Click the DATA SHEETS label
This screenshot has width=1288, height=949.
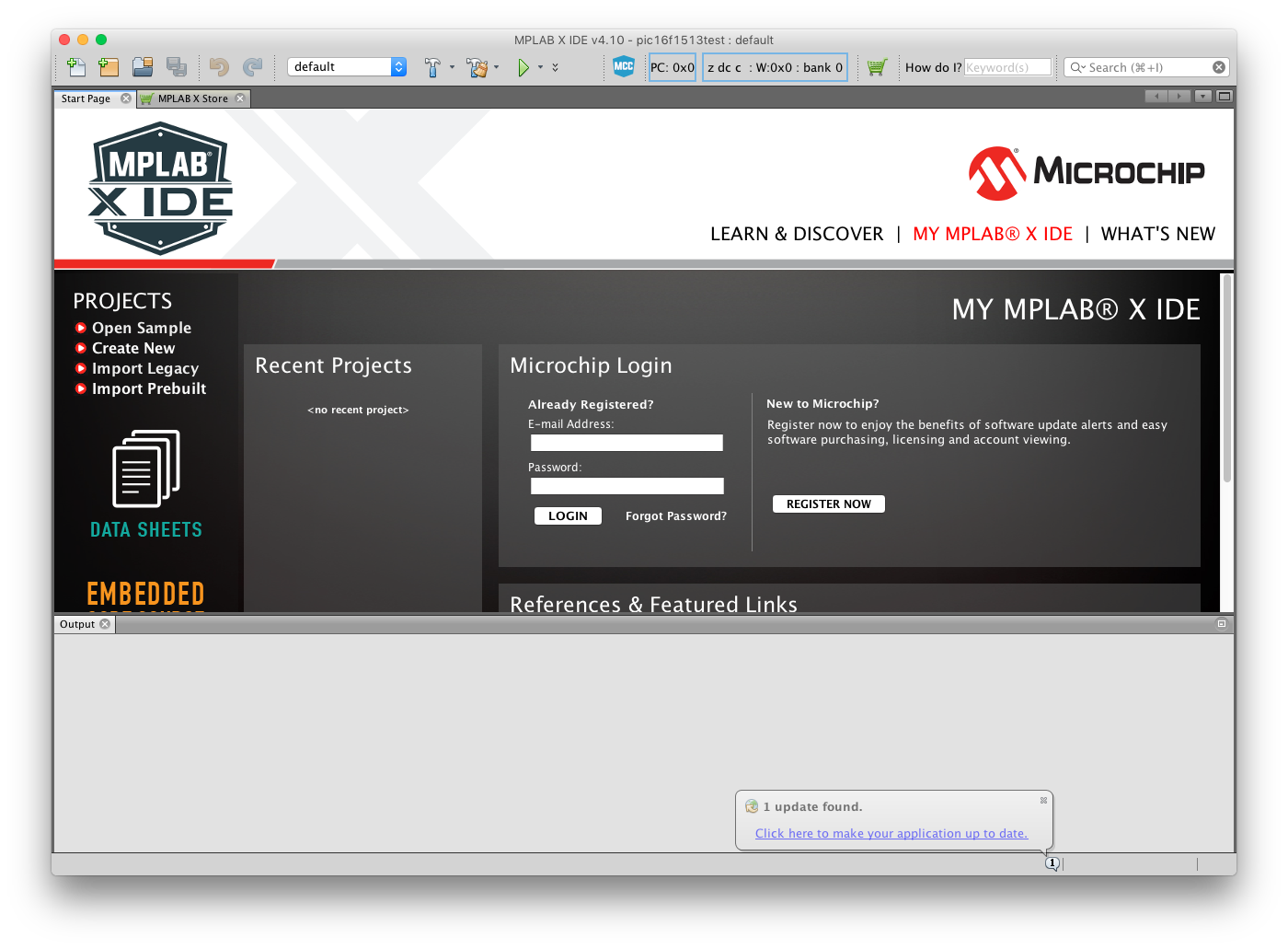pos(146,529)
